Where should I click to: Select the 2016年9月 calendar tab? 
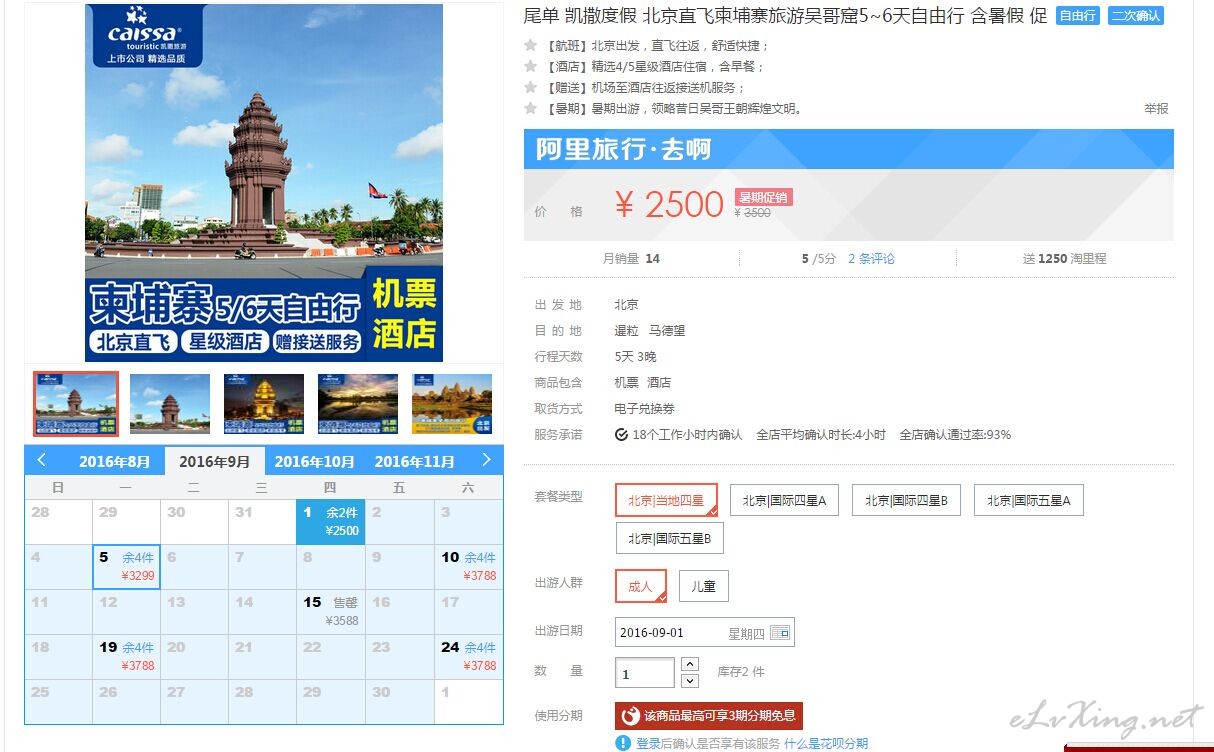coord(215,461)
